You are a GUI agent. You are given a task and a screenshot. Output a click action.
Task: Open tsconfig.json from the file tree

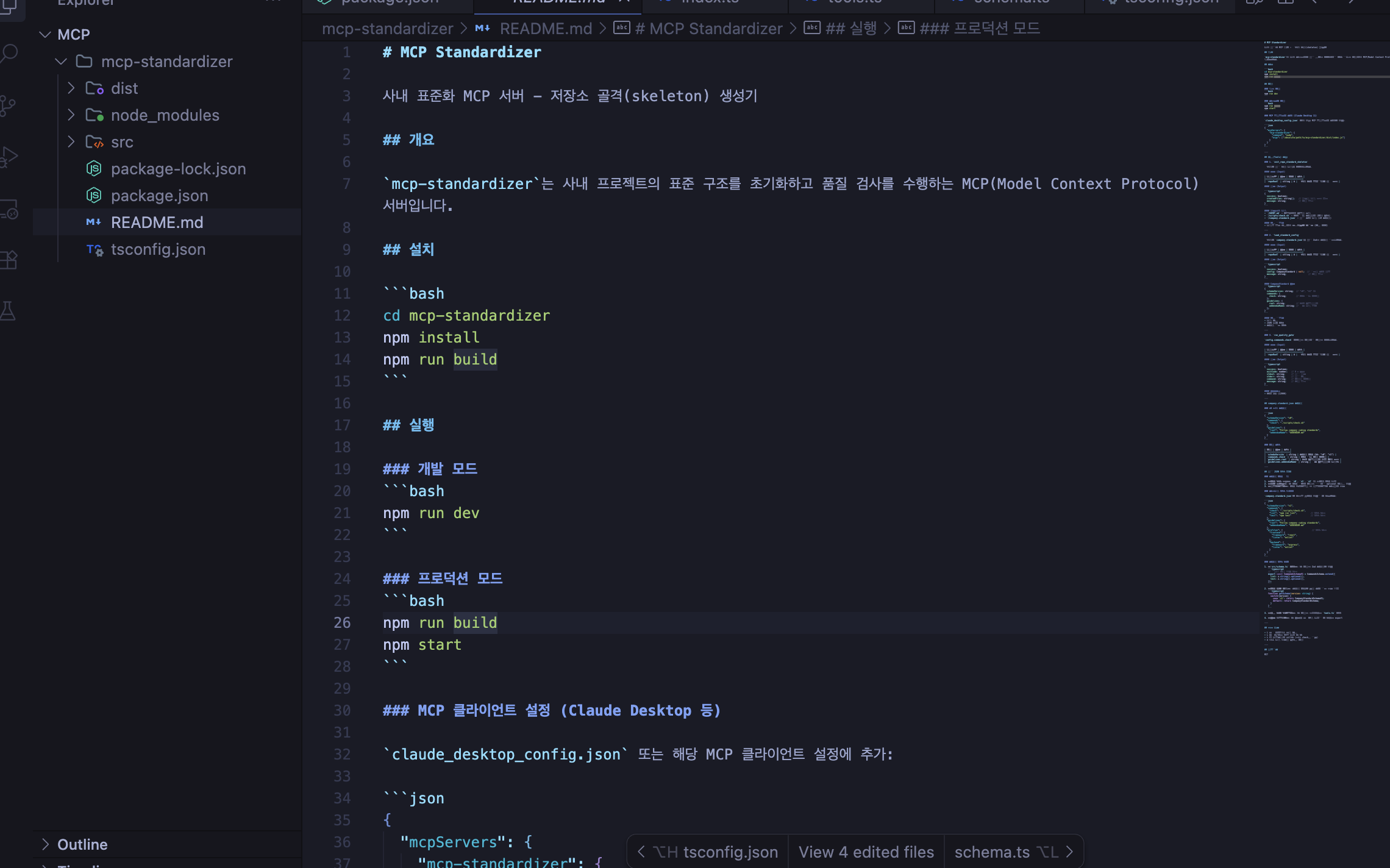point(158,249)
